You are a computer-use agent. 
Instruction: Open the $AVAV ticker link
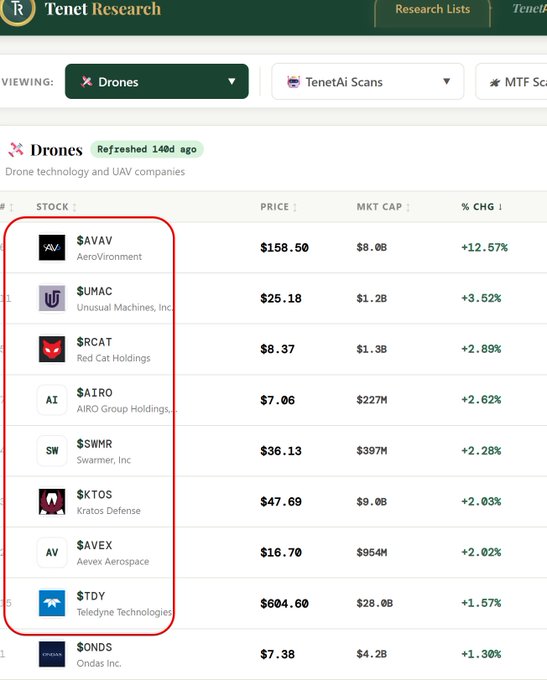point(94,240)
